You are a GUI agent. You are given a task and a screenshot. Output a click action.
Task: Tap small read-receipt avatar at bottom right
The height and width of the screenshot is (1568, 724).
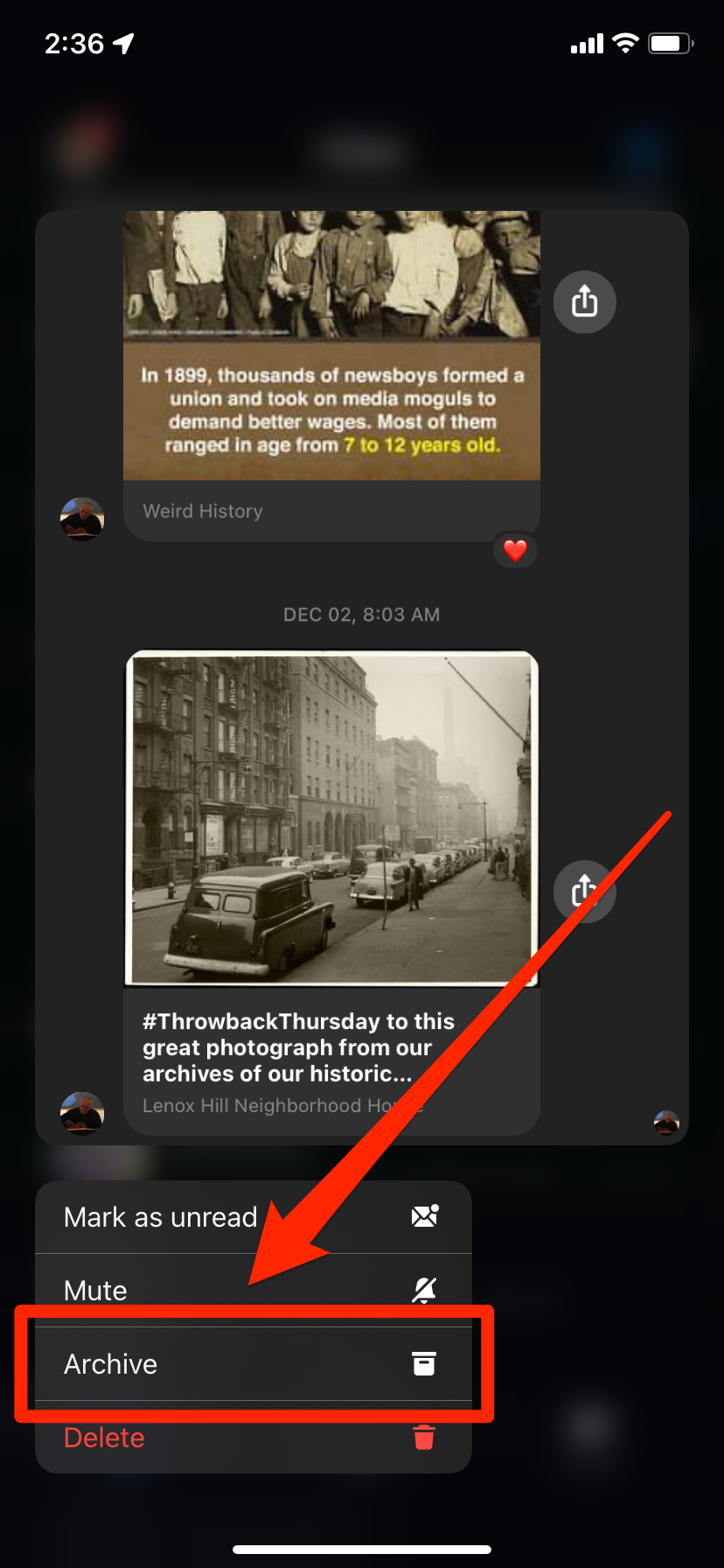pyautogui.click(x=666, y=1123)
